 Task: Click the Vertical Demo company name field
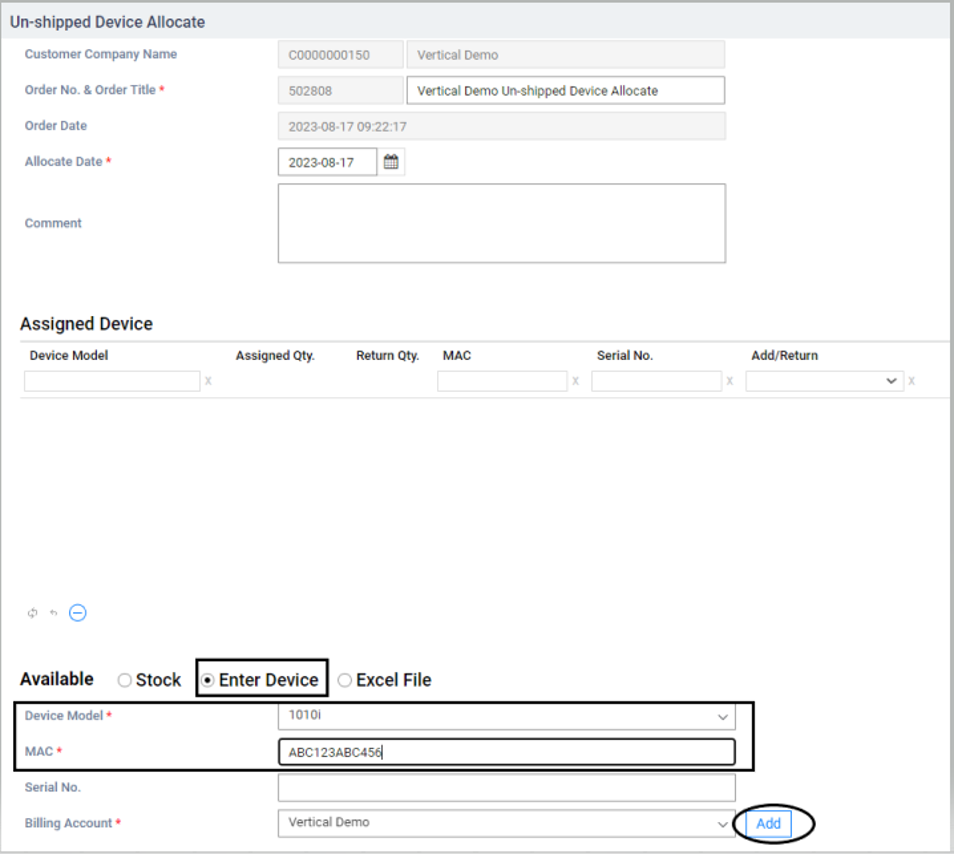[x=565, y=55]
